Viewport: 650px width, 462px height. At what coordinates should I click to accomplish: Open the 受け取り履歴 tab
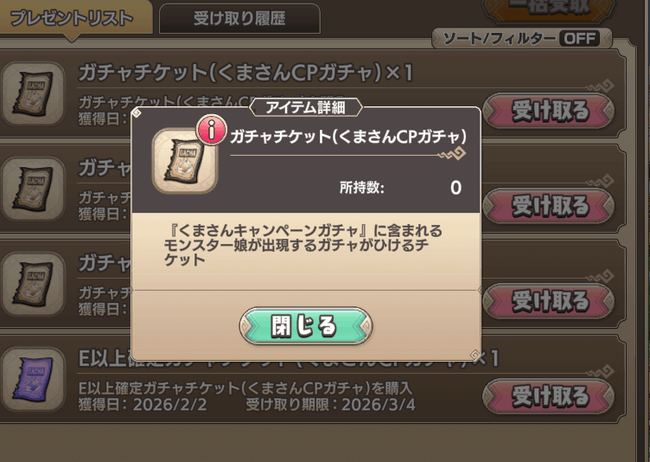pyautogui.click(x=240, y=19)
